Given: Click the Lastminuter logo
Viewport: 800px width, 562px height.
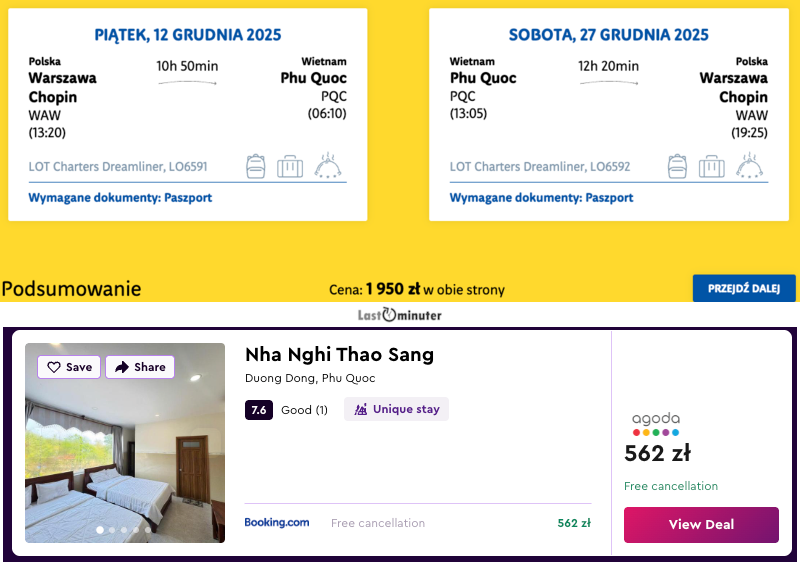Looking at the screenshot, I should pos(400,315).
